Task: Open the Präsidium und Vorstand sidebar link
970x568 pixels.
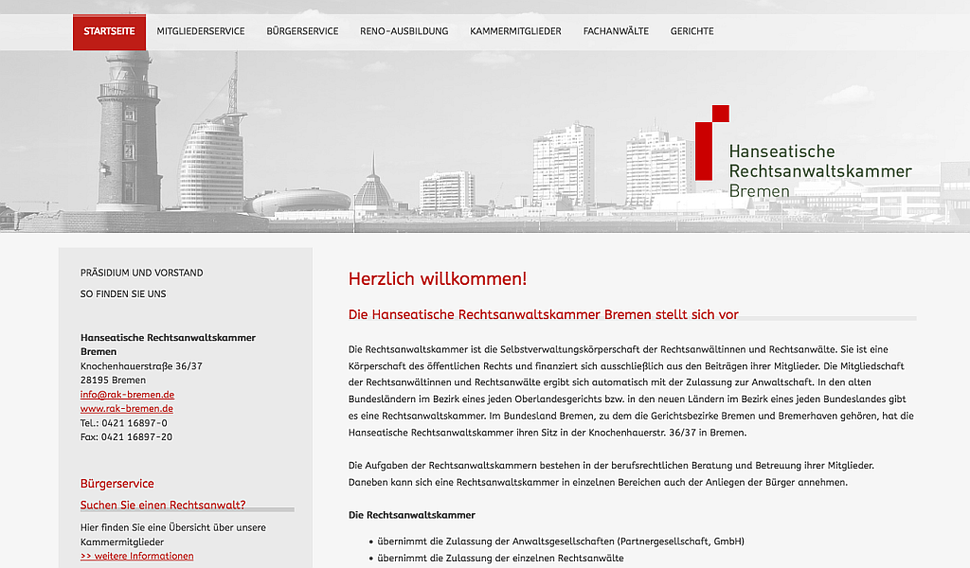Action: (142, 273)
